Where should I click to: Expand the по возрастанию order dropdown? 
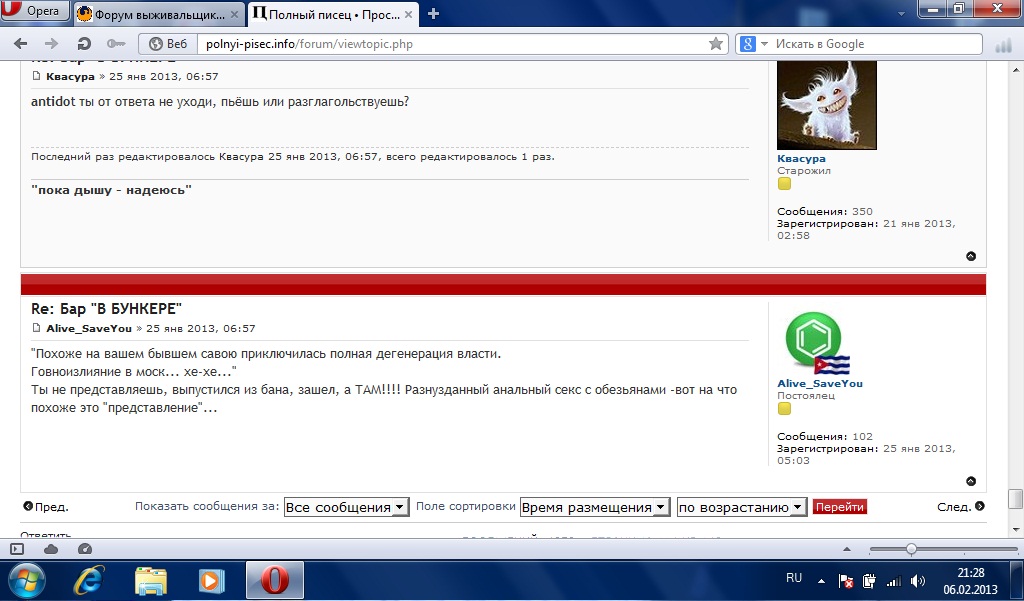coord(742,507)
